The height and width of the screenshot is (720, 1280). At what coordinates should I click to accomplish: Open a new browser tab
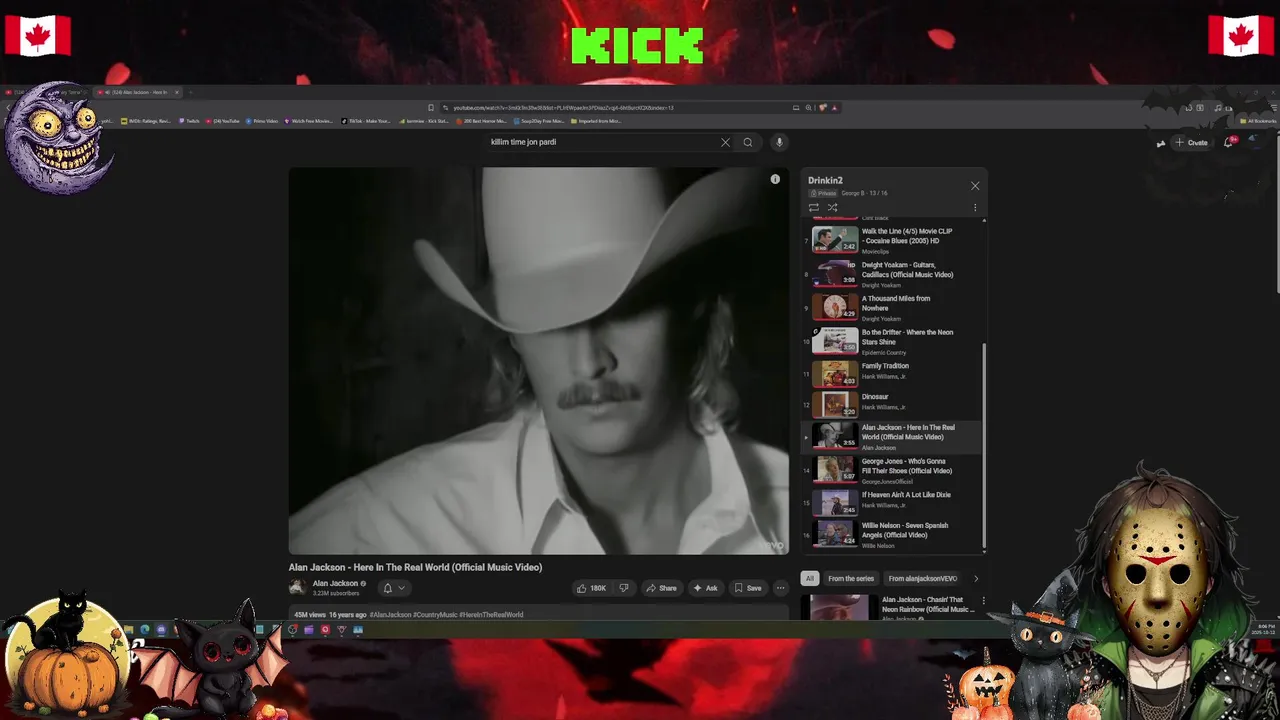click(191, 92)
